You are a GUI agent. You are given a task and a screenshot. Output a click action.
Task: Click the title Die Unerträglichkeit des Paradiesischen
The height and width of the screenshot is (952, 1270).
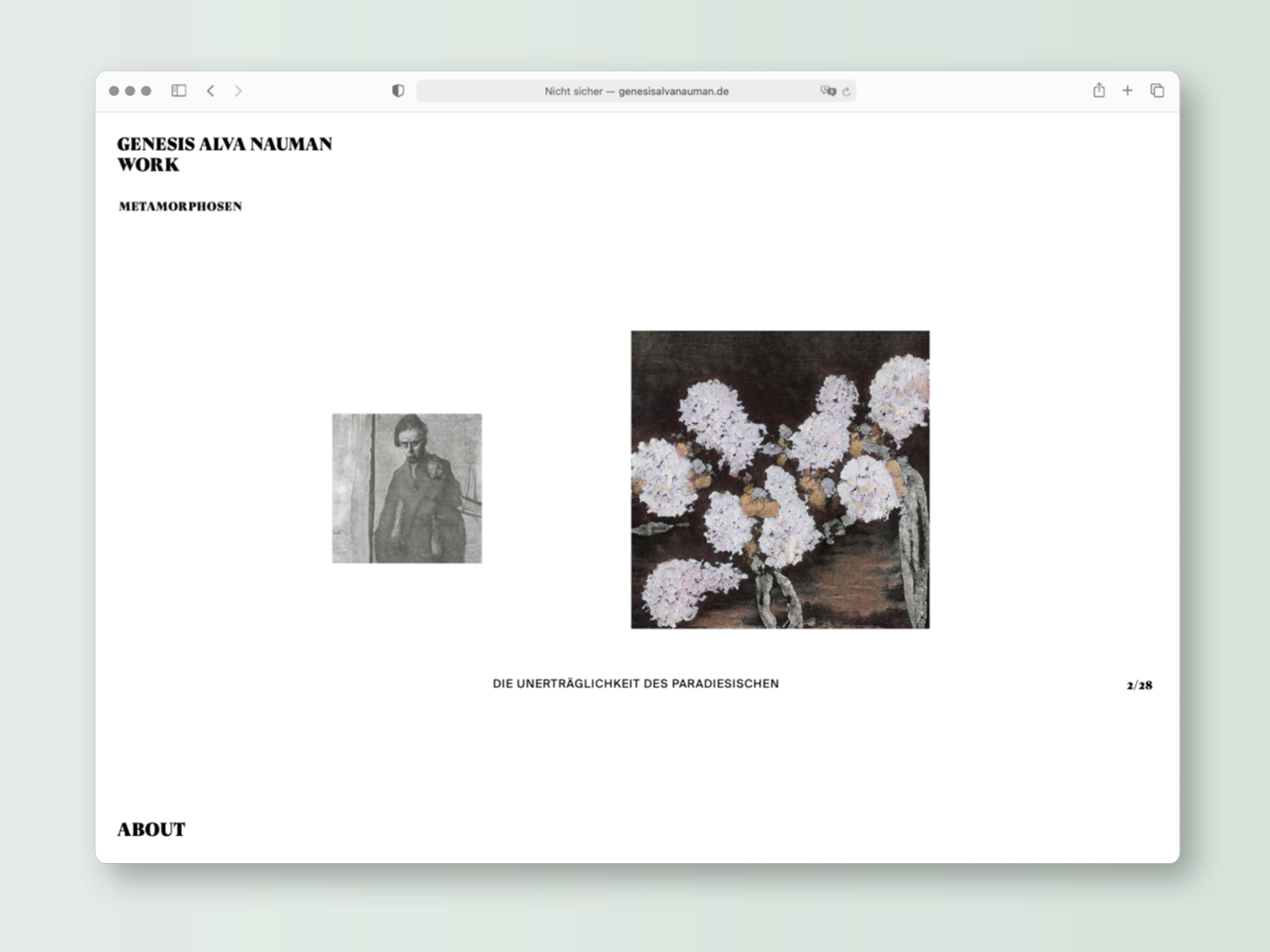636,683
